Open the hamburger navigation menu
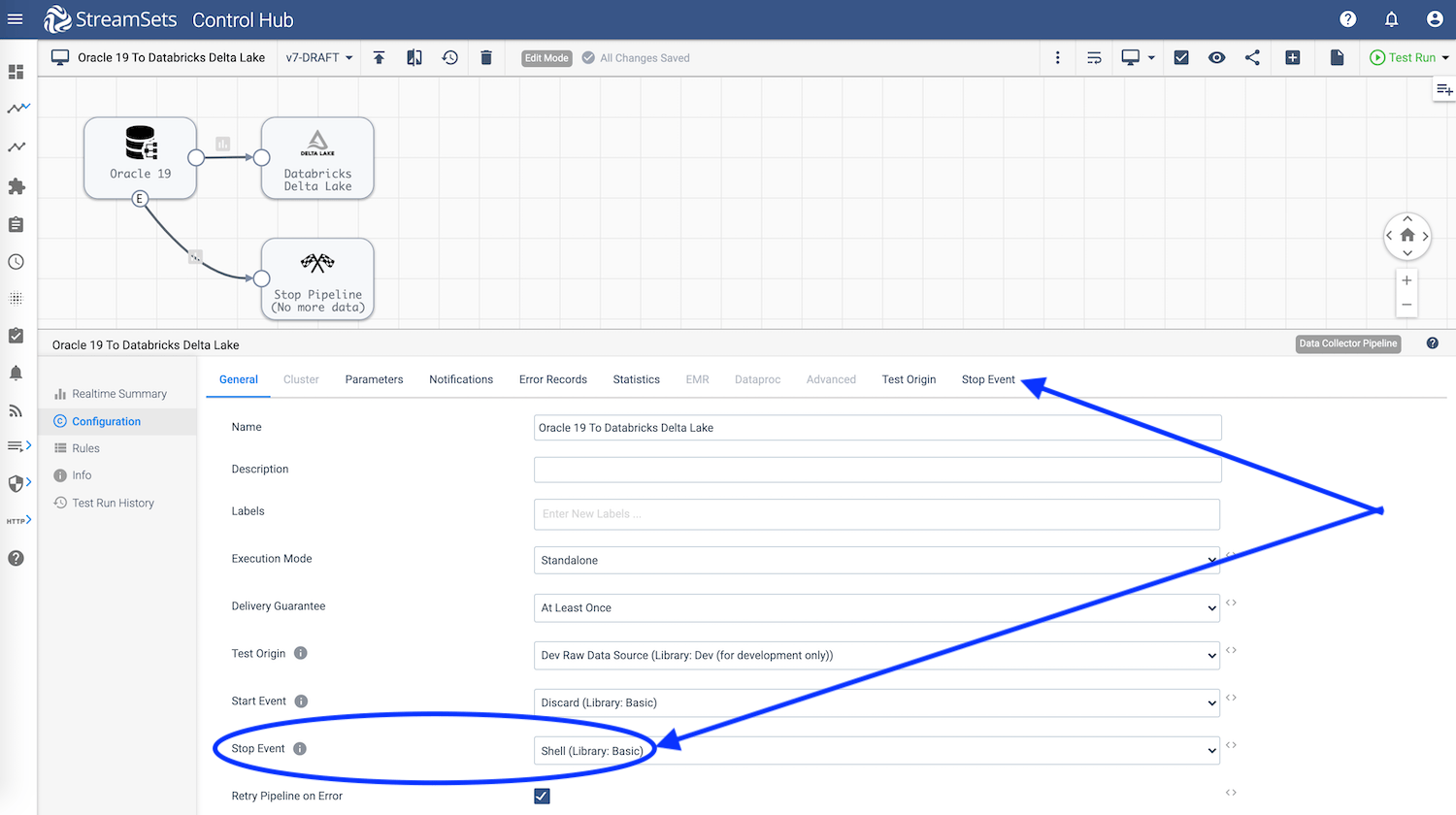 [16, 18]
